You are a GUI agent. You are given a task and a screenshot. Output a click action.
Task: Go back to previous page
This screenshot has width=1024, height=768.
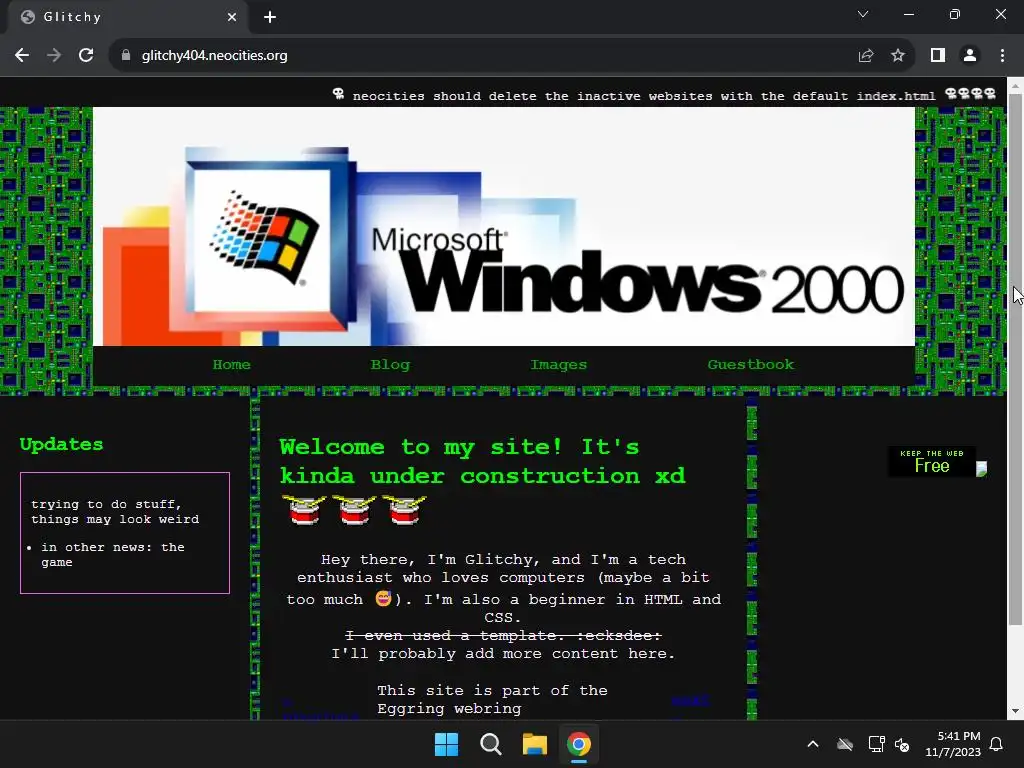22,56
